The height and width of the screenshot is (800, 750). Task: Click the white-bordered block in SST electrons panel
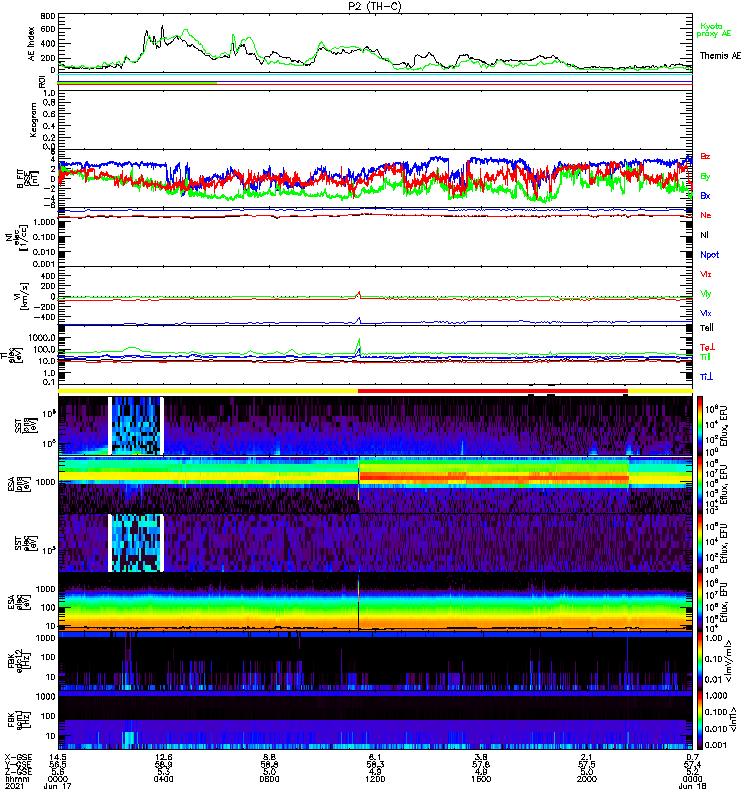[136, 543]
